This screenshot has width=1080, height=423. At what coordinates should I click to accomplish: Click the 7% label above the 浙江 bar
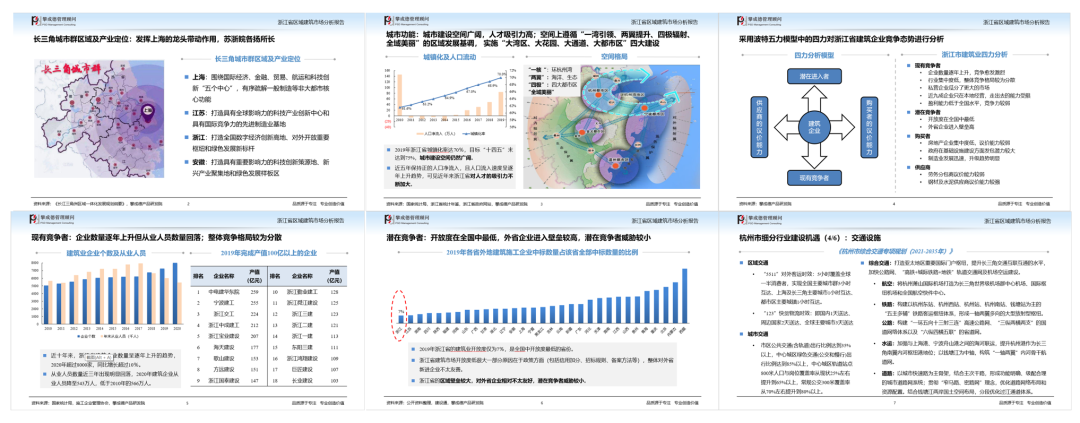click(399, 310)
